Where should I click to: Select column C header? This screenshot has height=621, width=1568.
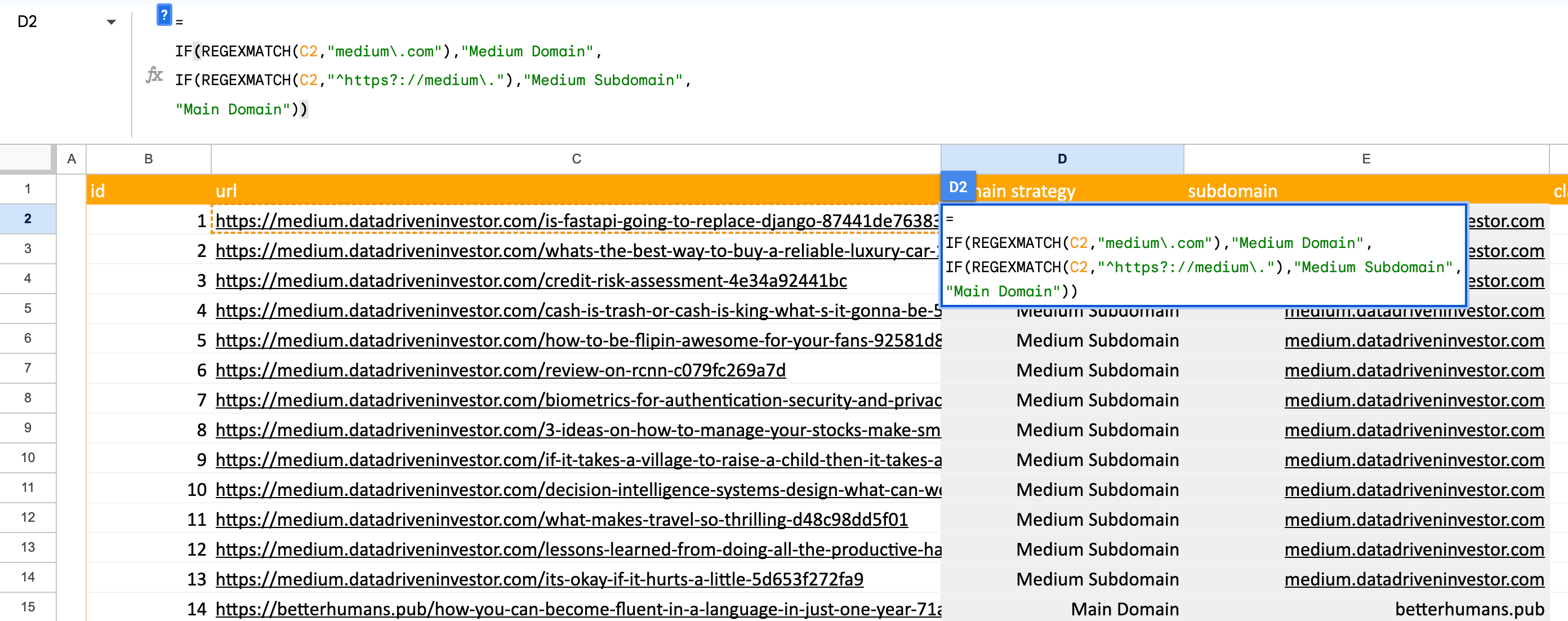575,159
